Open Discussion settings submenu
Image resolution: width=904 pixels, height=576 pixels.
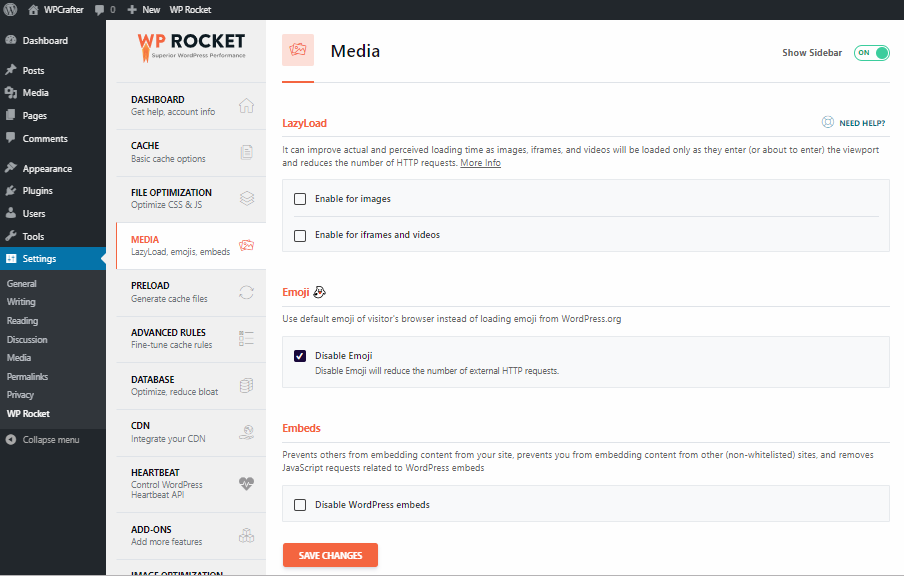[x=27, y=340]
